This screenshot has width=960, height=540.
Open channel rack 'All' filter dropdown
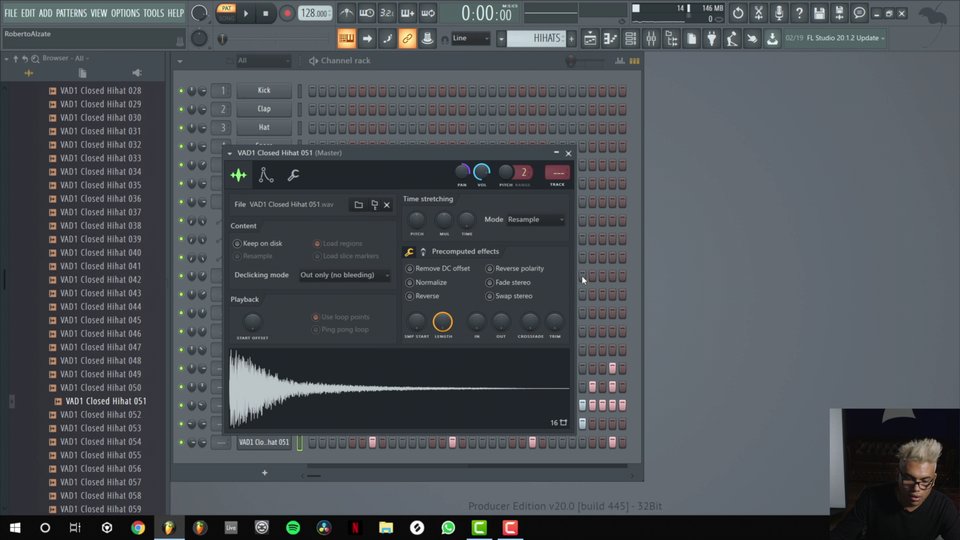(x=263, y=61)
